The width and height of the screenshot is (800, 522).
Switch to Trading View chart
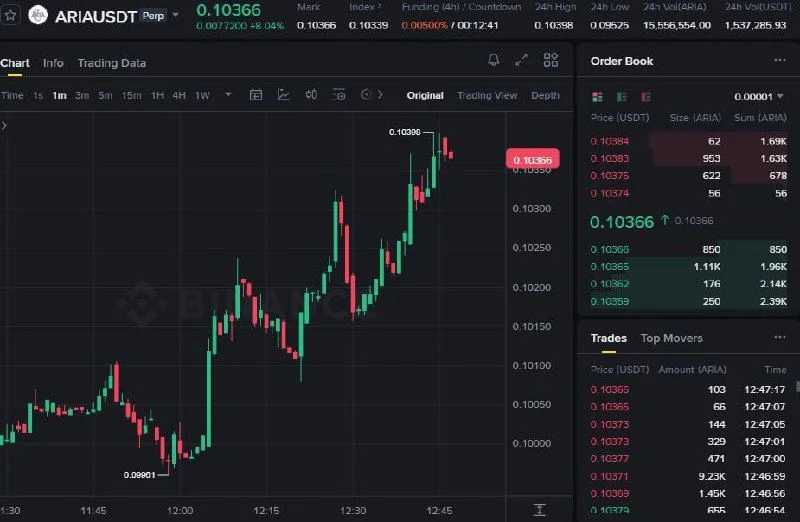pyautogui.click(x=487, y=95)
